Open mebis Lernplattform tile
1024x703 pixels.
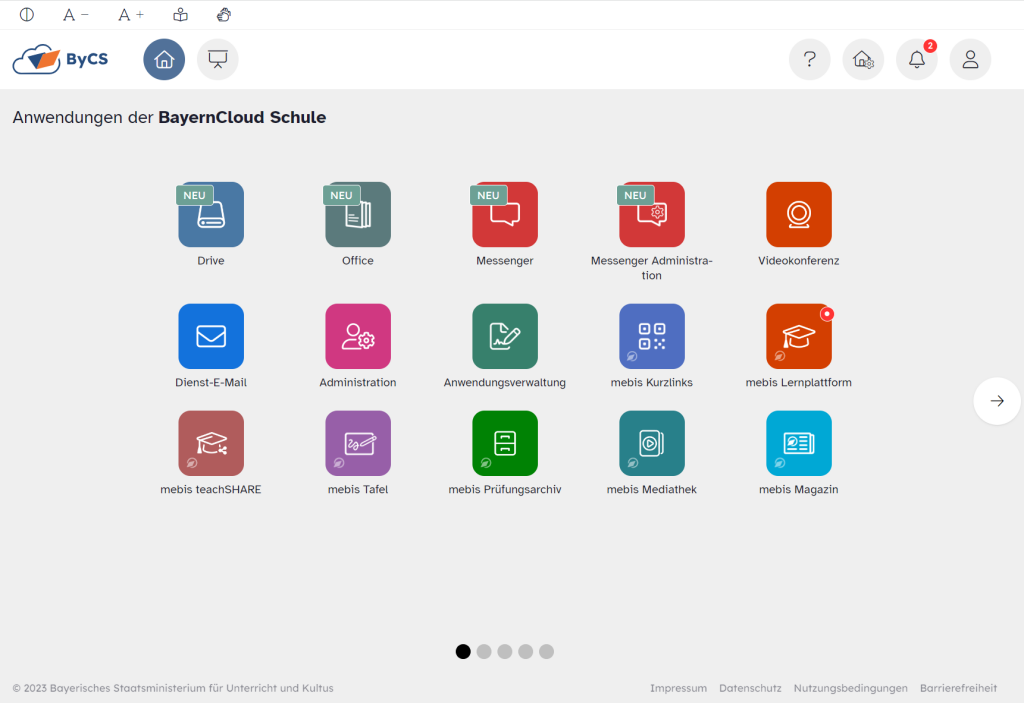tap(799, 336)
